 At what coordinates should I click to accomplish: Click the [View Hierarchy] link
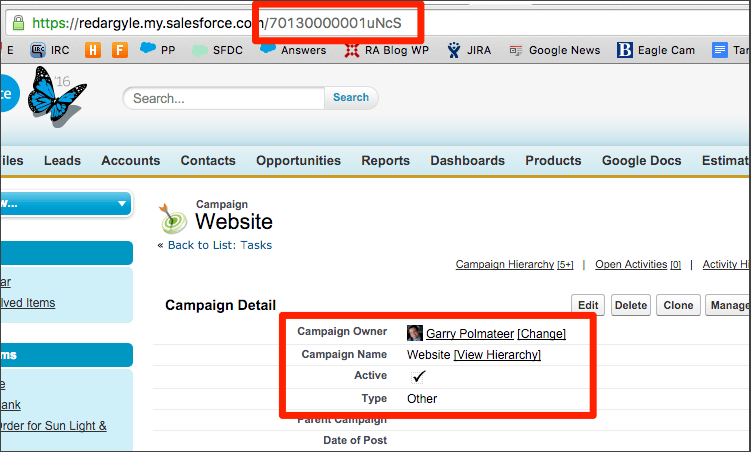click(x=497, y=355)
